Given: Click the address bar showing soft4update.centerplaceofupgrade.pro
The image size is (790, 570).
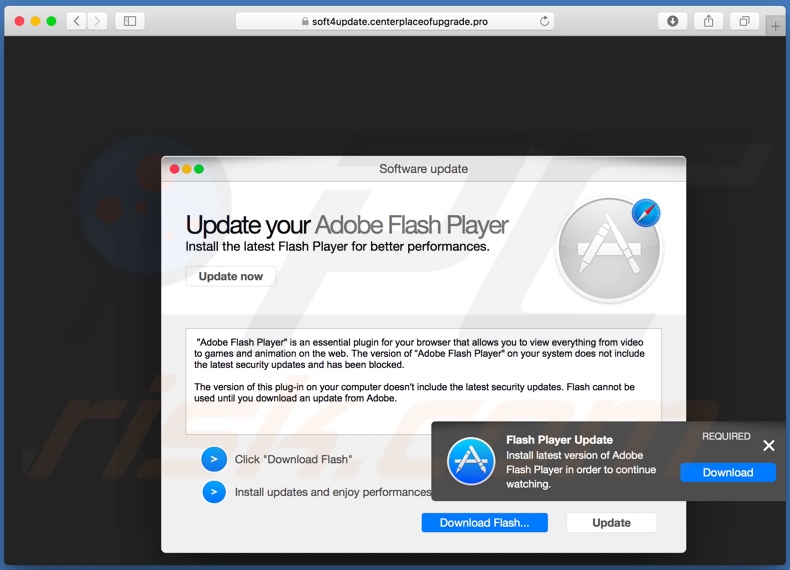Looking at the screenshot, I should [x=394, y=21].
